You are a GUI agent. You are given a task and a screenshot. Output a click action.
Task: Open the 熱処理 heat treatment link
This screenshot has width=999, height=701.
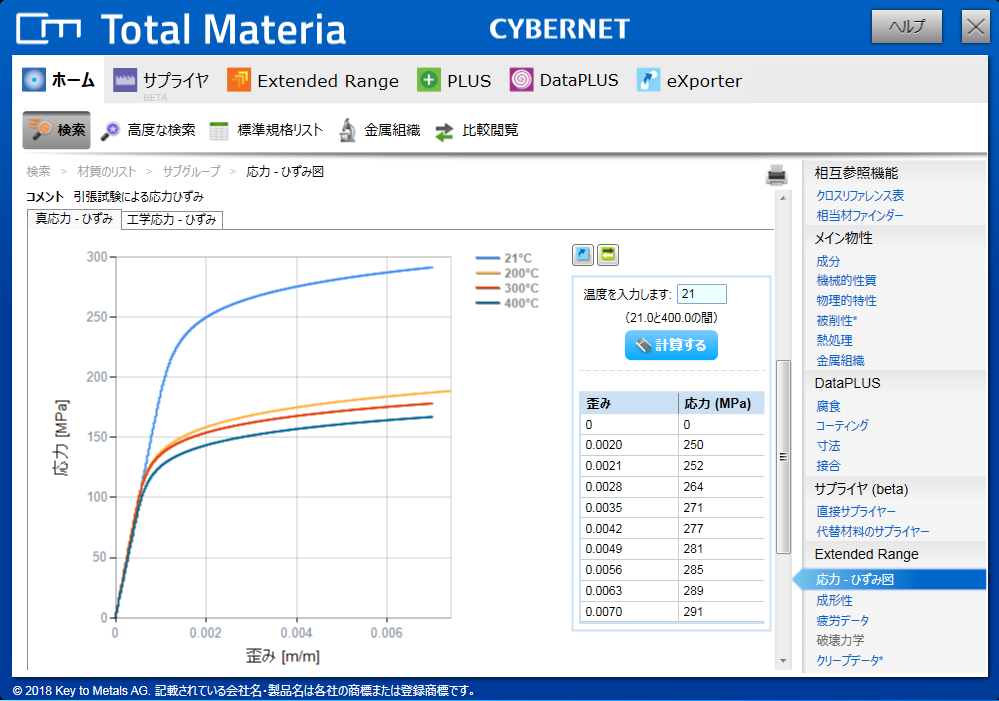click(835, 340)
